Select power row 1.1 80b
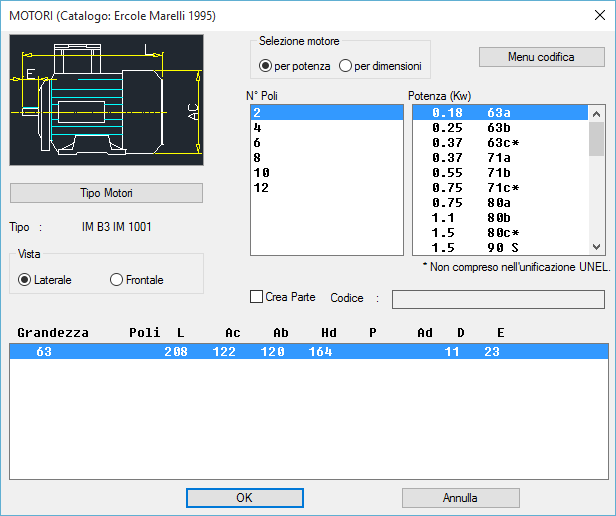 [x=500, y=217]
